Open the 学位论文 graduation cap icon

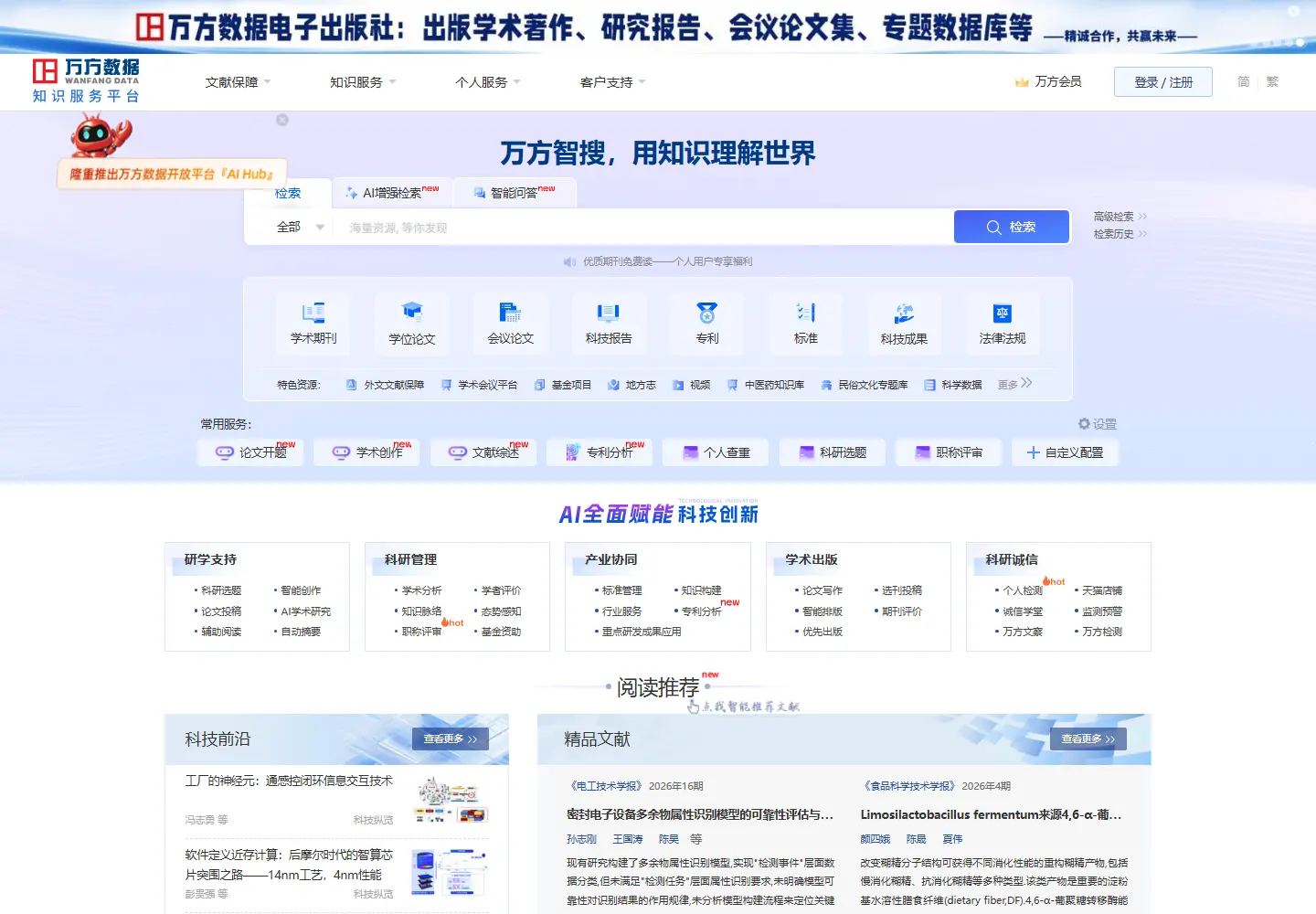point(412,313)
